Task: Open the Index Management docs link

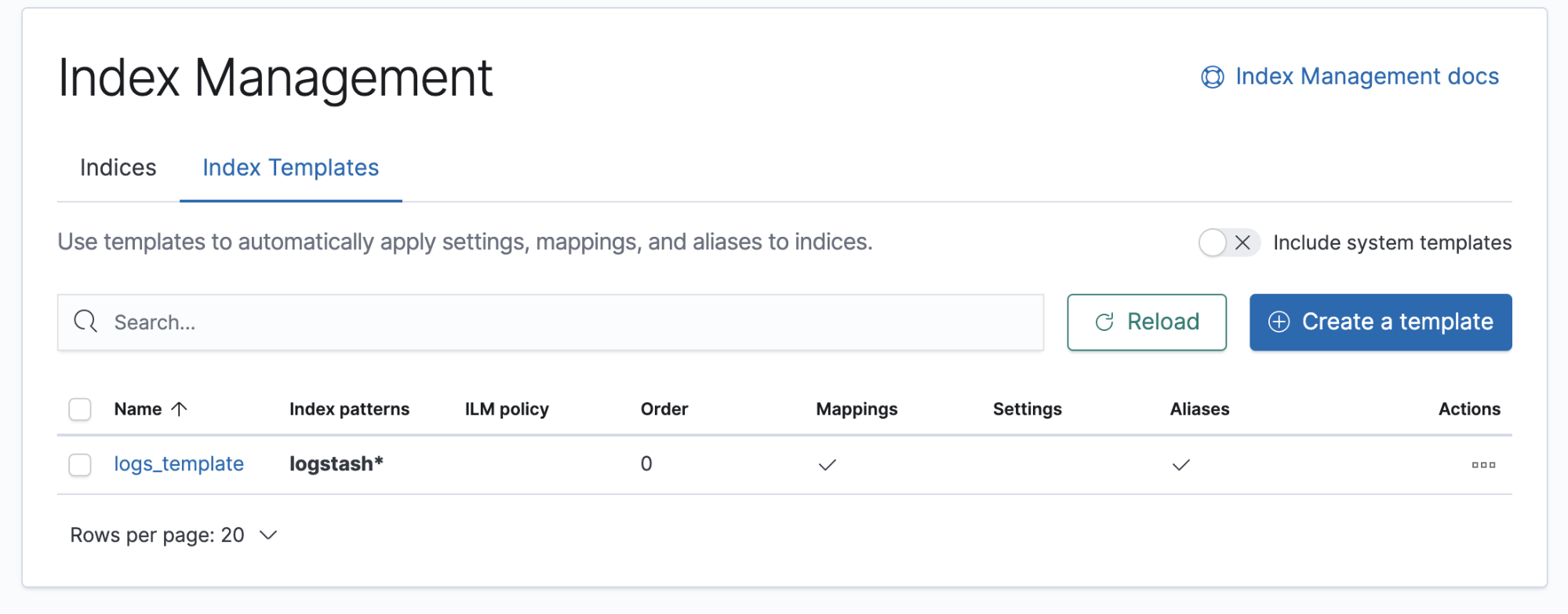Action: click(x=1366, y=77)
